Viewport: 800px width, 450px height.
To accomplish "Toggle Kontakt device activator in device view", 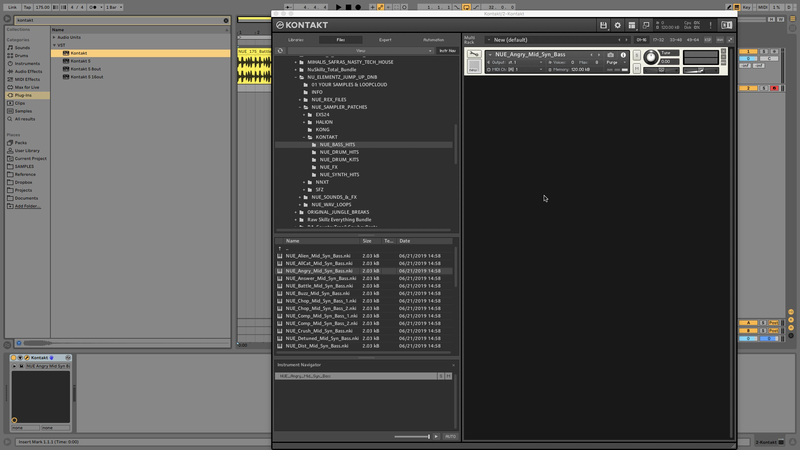I will coord(14,358).
